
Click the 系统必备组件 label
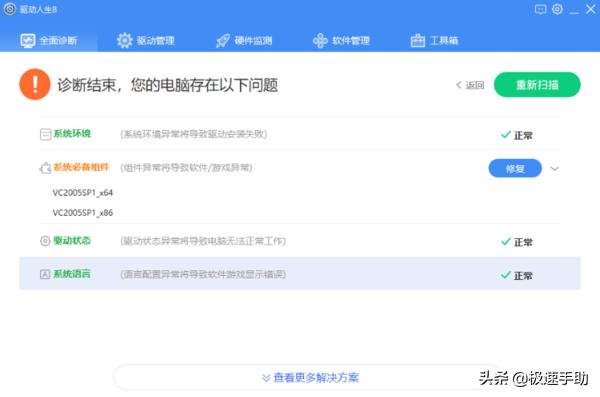coord(81,167)
